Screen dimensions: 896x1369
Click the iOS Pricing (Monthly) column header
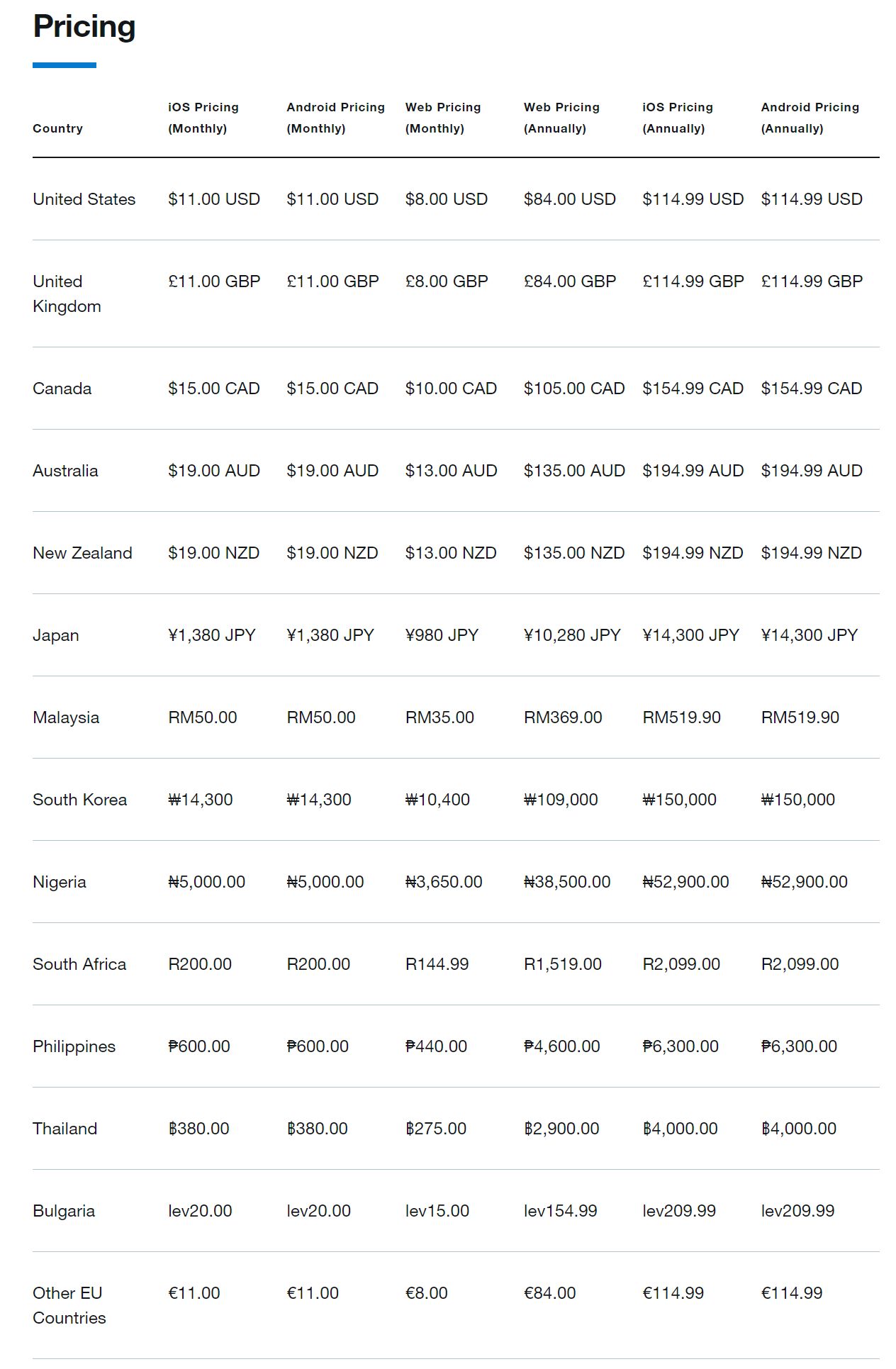coord(203,118)
